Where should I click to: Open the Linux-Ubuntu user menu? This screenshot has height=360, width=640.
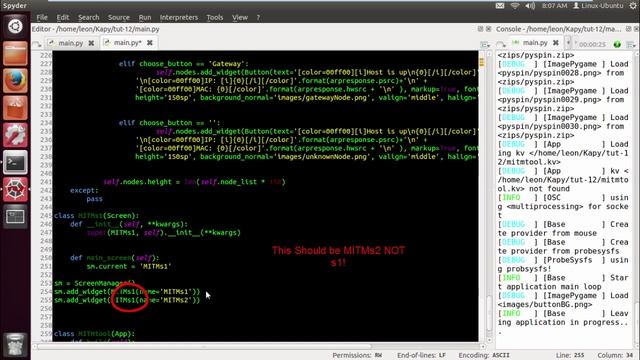tap(598, 6)
